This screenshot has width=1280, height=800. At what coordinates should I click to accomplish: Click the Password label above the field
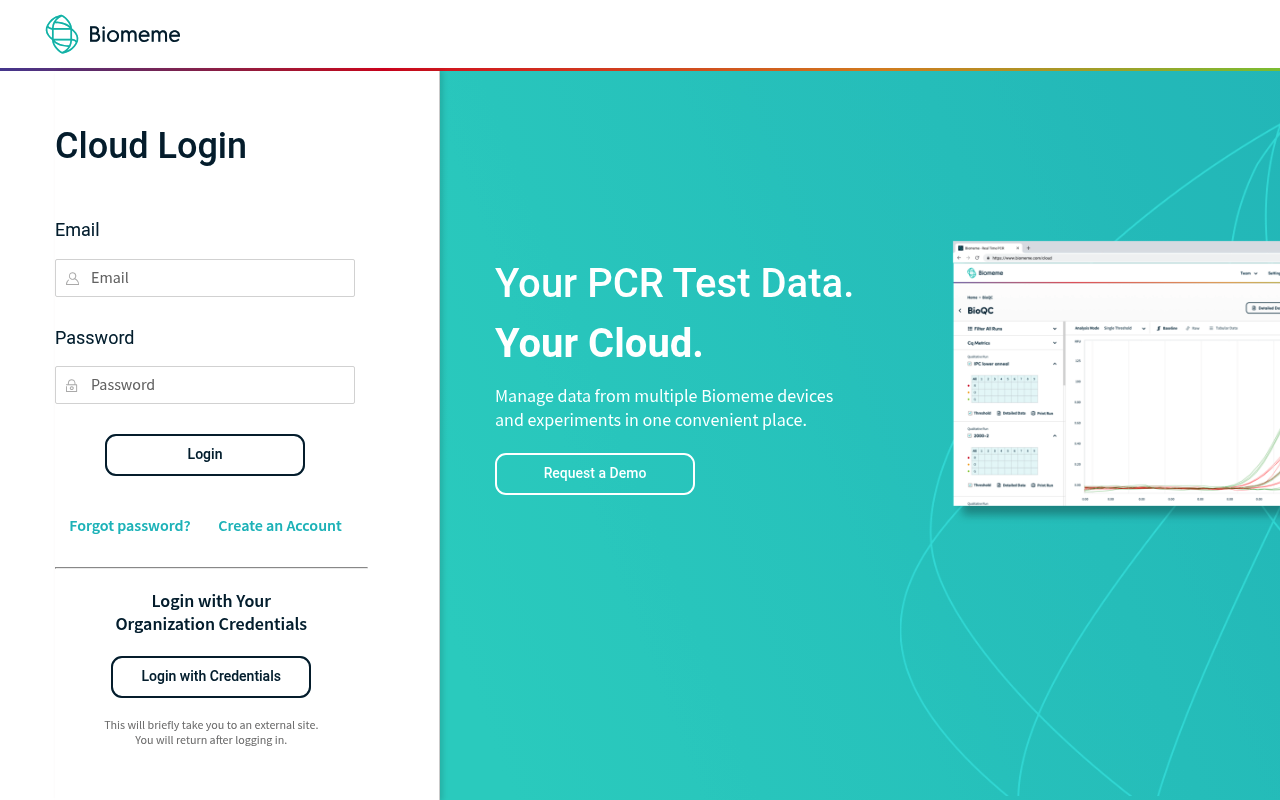(x=95, y=338)
